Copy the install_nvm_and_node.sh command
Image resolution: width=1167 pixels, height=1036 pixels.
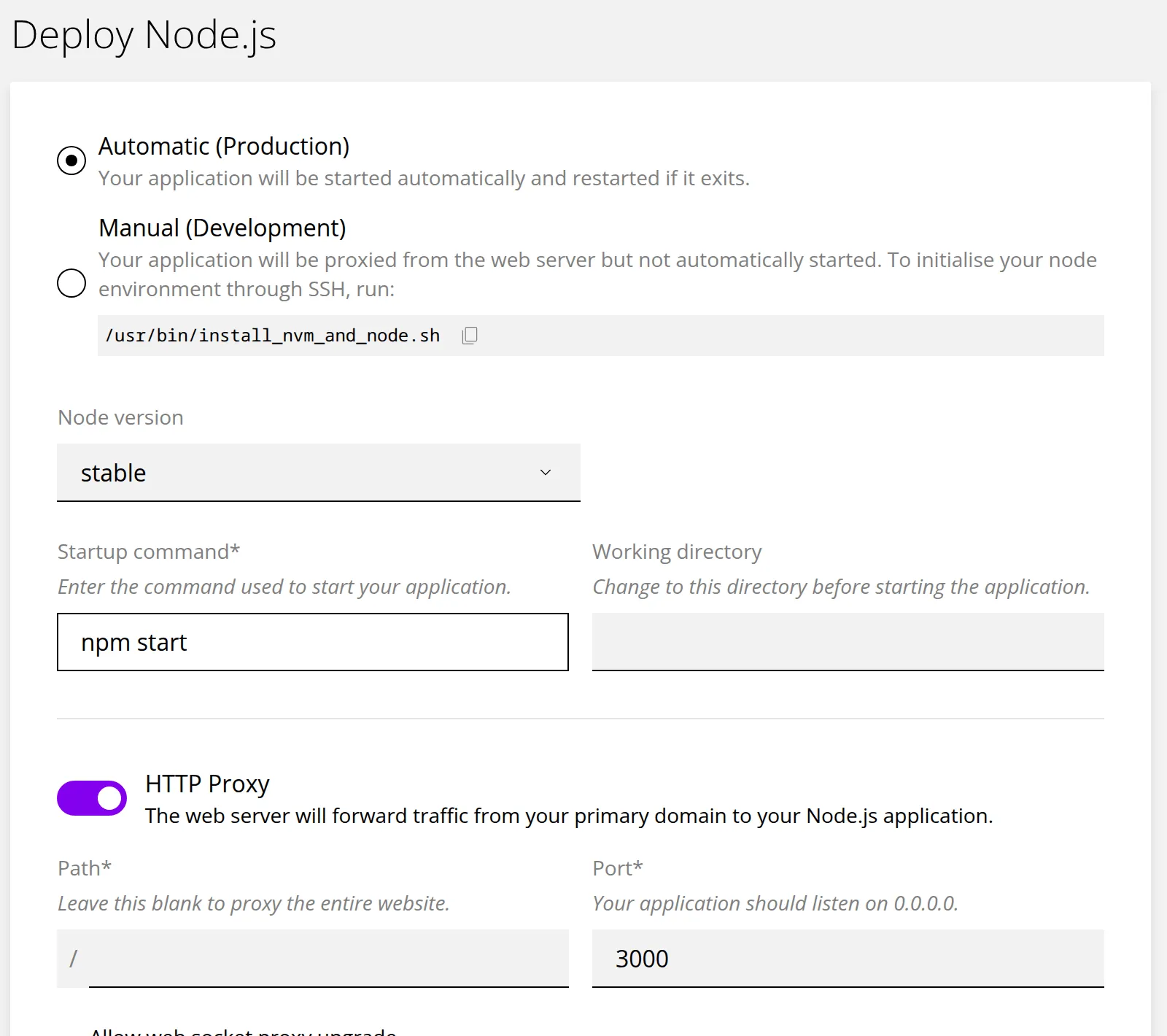[x=470, y=336]
